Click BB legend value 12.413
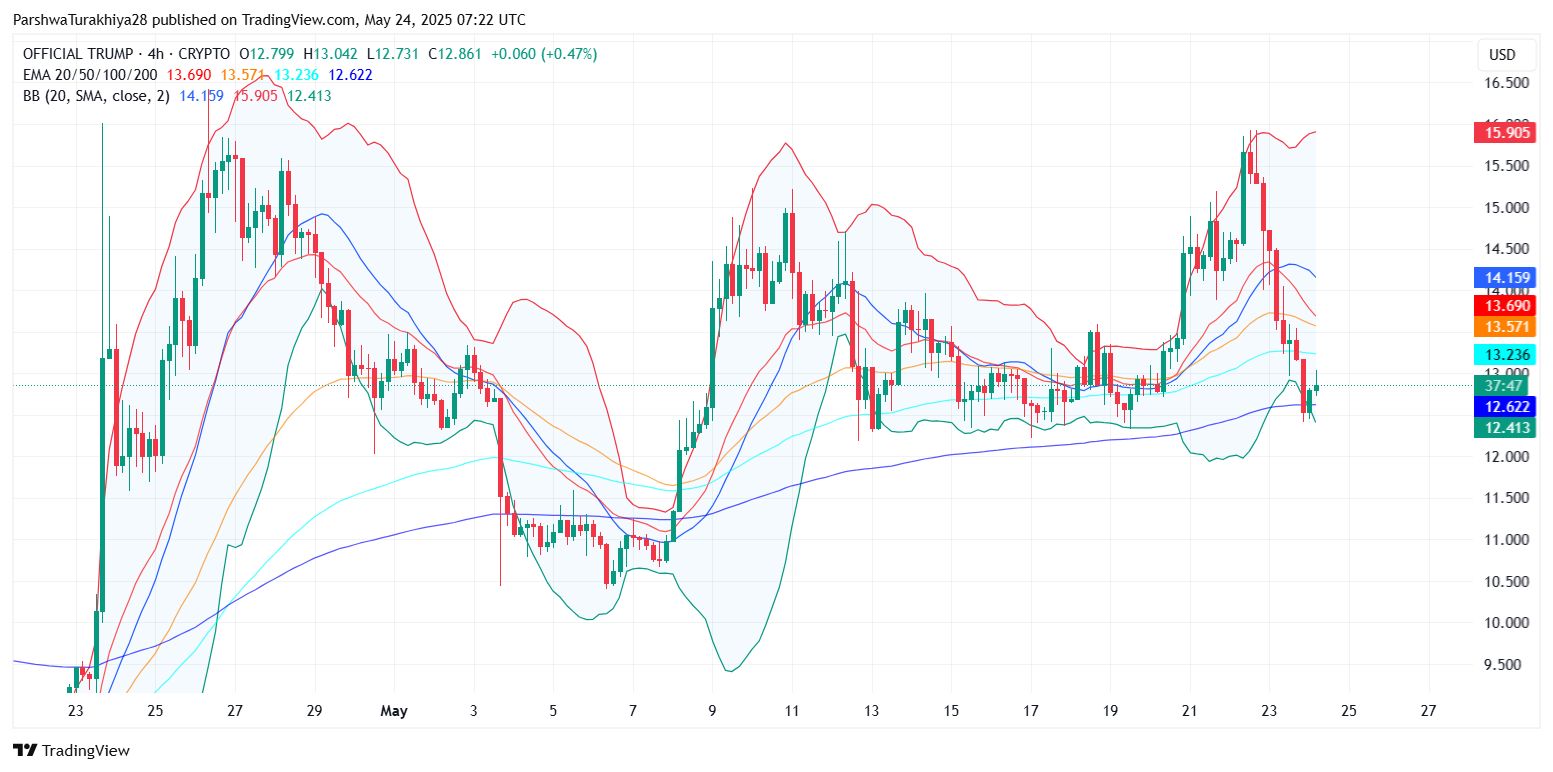1553x772 pixels. 309,96
